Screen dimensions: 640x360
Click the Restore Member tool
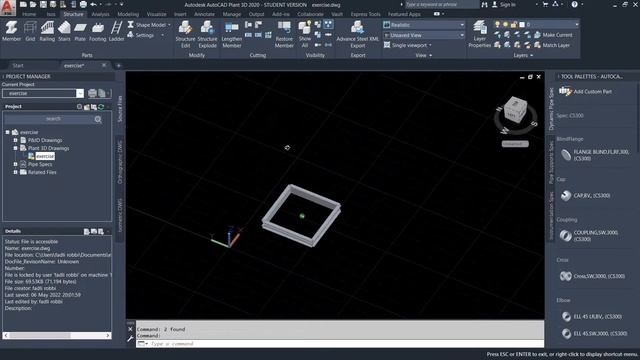coord(284,34)
